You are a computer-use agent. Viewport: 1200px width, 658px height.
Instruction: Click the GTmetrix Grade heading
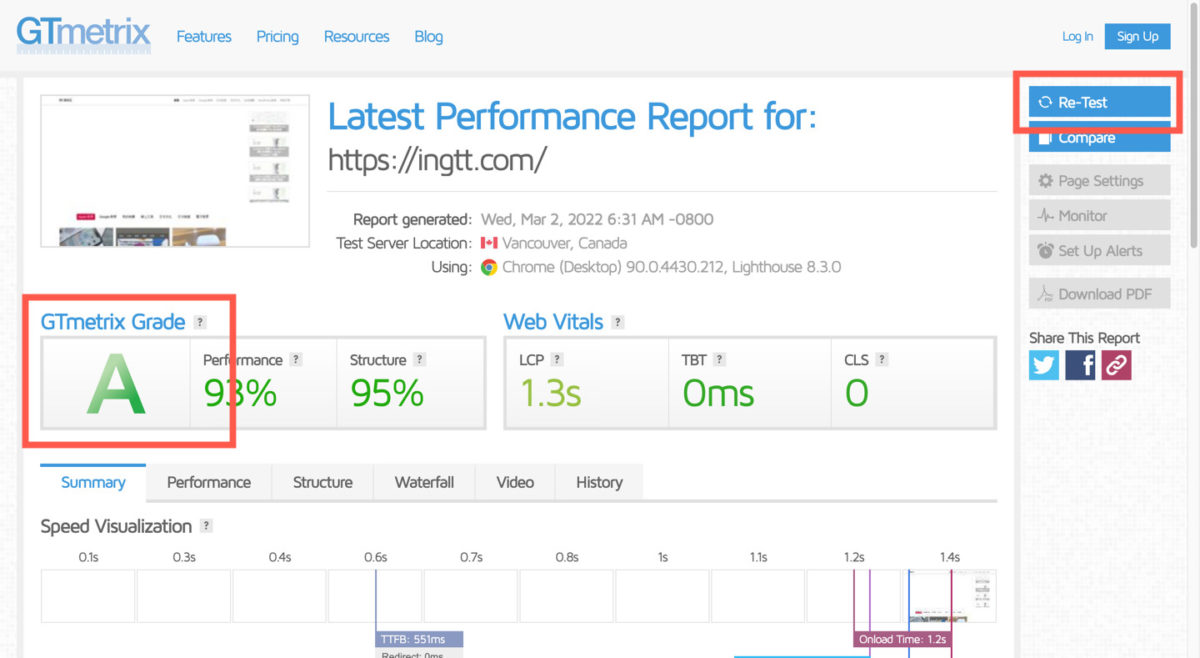[x=113, y=322]
